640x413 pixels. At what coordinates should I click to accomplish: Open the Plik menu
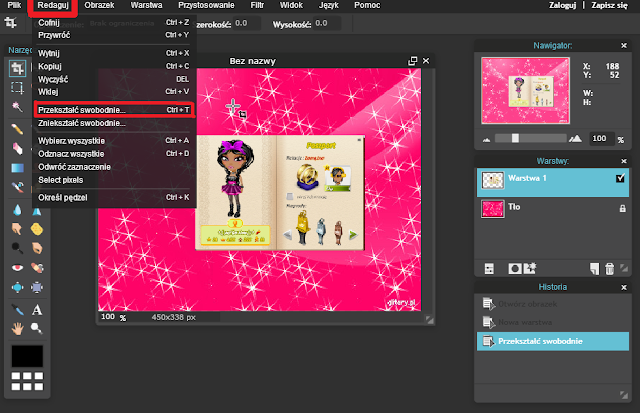pos(14,5)
